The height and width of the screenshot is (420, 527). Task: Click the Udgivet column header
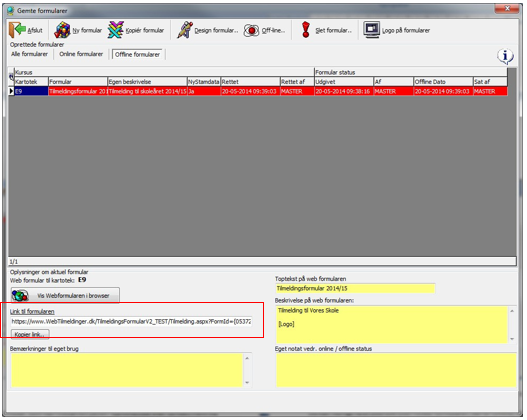[344, 82]
